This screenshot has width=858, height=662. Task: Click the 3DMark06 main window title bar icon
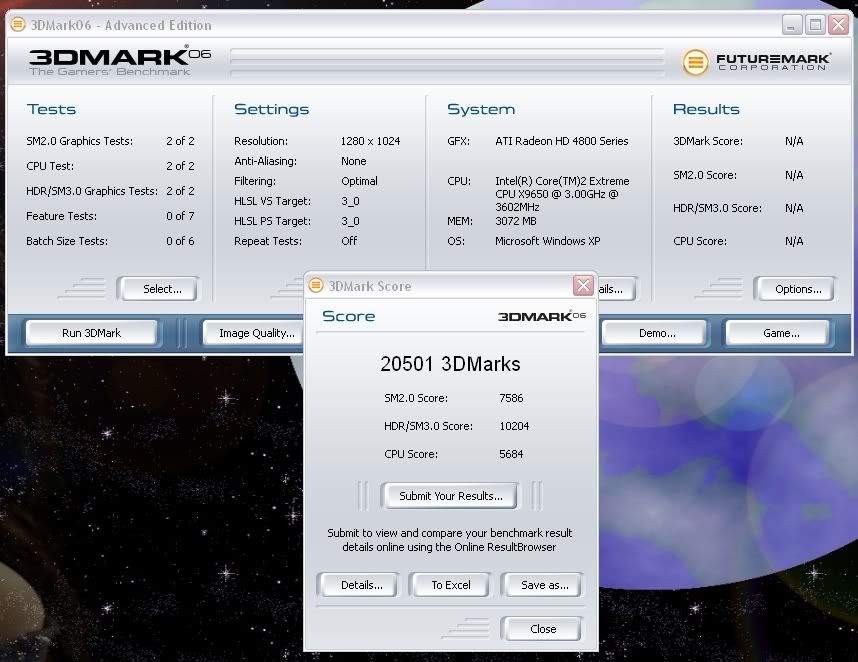click(18, 25)
